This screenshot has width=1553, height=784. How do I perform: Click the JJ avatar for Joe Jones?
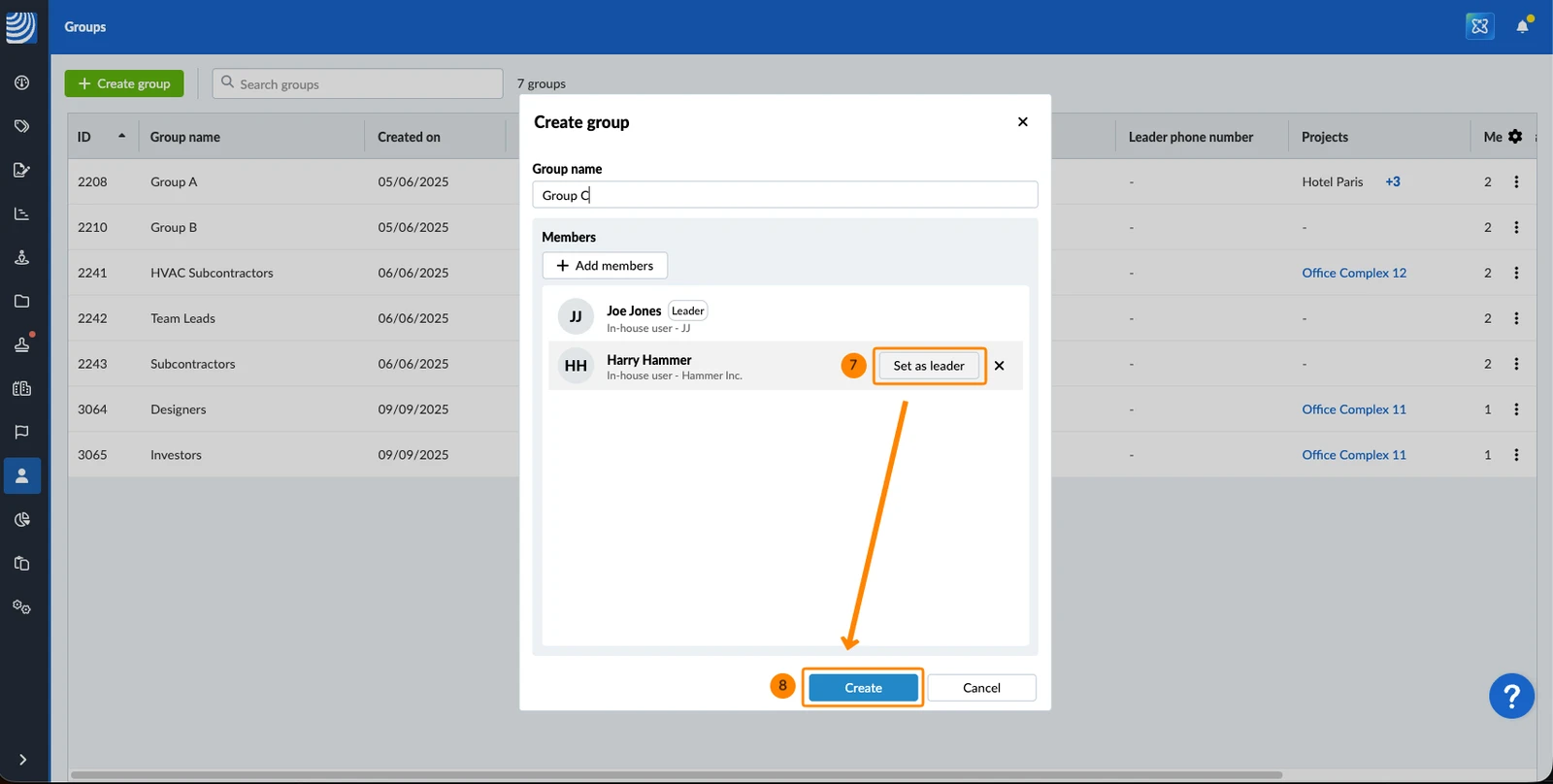click(x=576, y=316)
